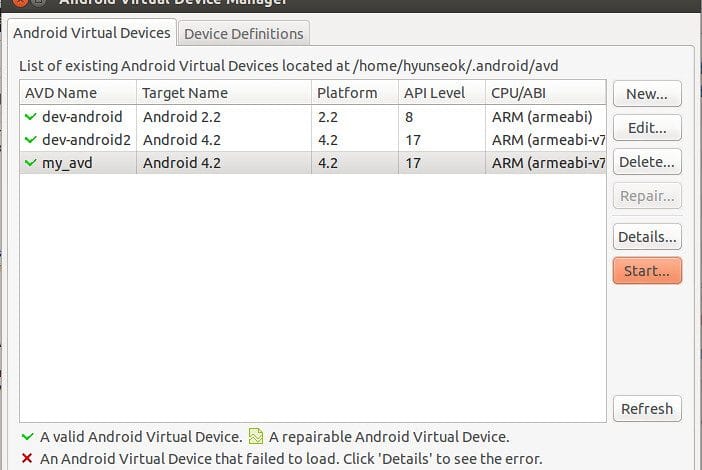Click the Delete... button

(647, 162)
